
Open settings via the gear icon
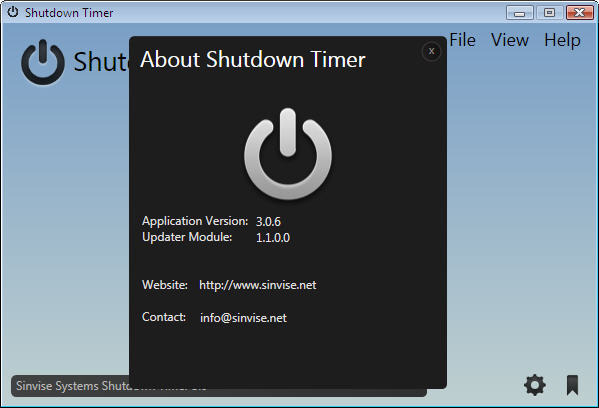534,385
